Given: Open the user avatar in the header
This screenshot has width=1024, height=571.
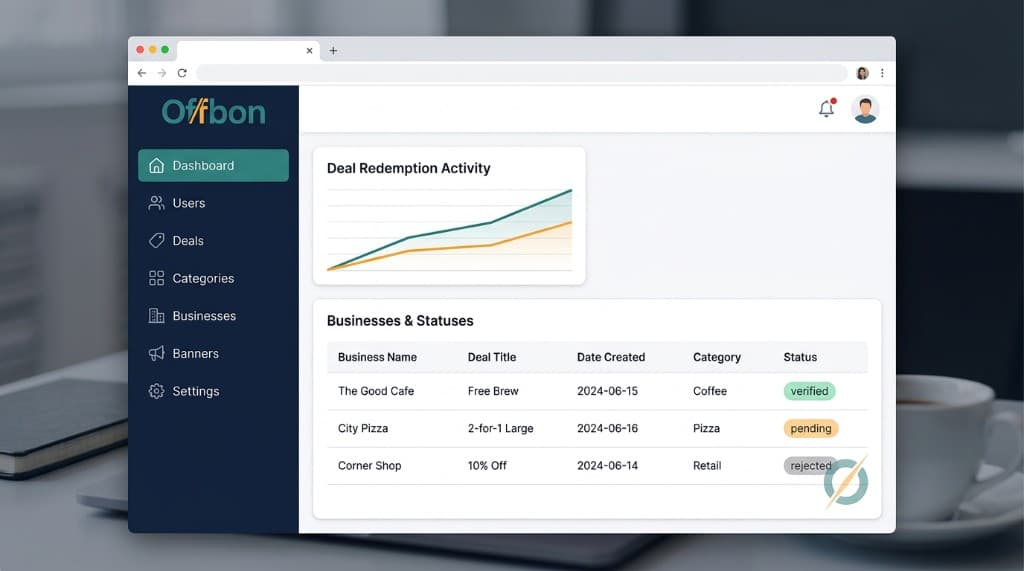Looking at the screenshot, I should pos(865,109).
